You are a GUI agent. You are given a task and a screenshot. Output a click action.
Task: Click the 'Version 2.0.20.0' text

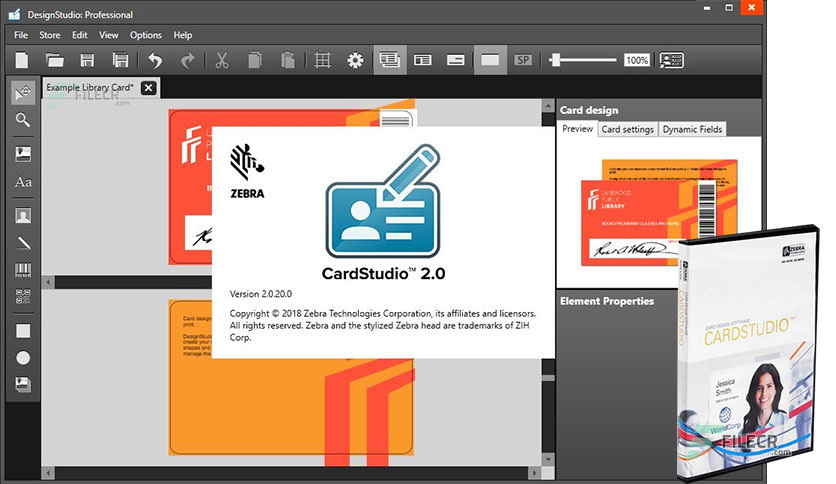261,294
